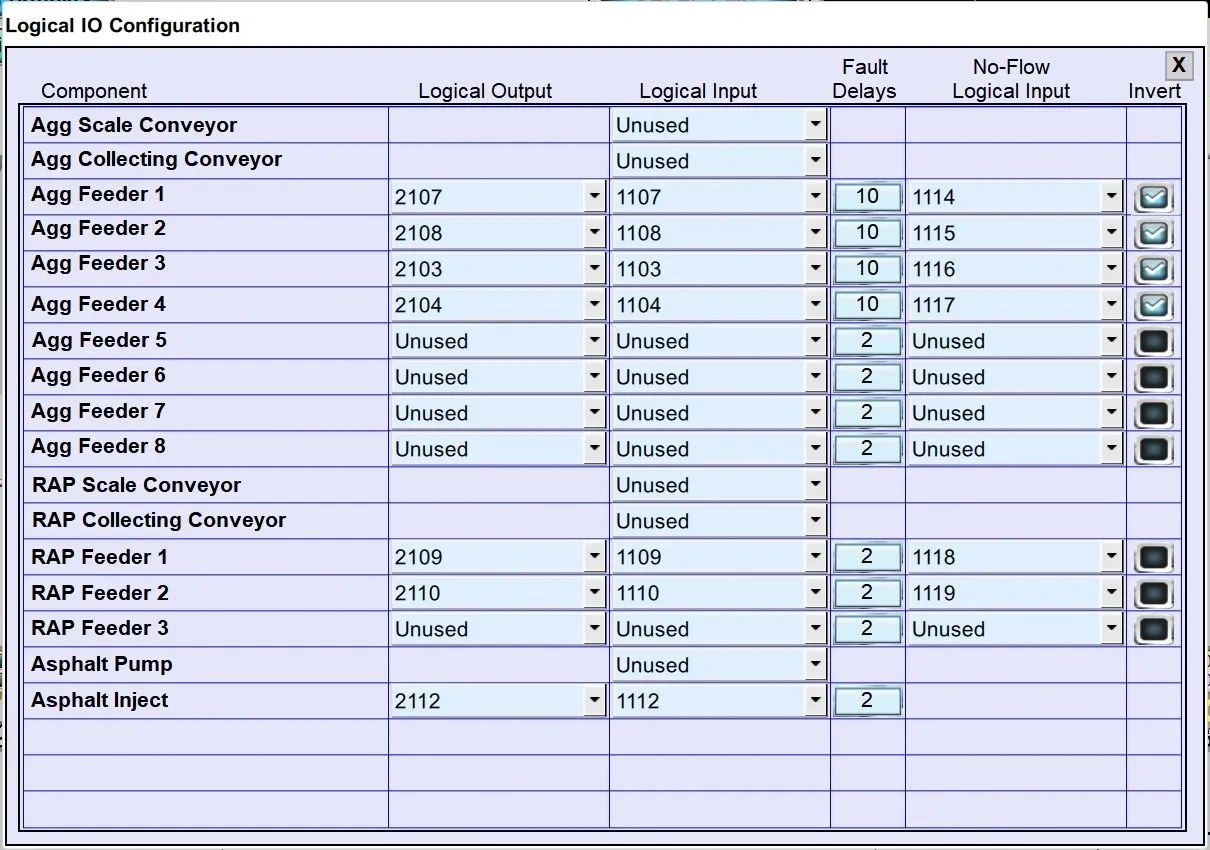1210x850 pixels.
Task: Turn on Invert for RAP Feeder 1
Action: [x=1153, y=558]
